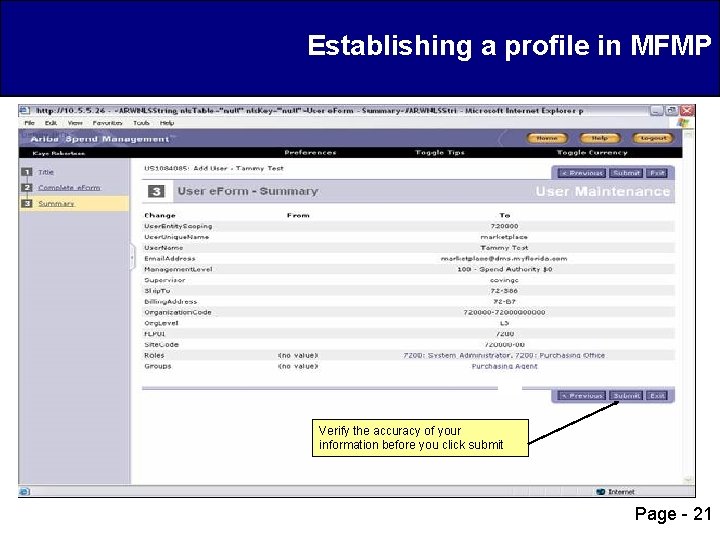Click Toggle Currency

592,152
